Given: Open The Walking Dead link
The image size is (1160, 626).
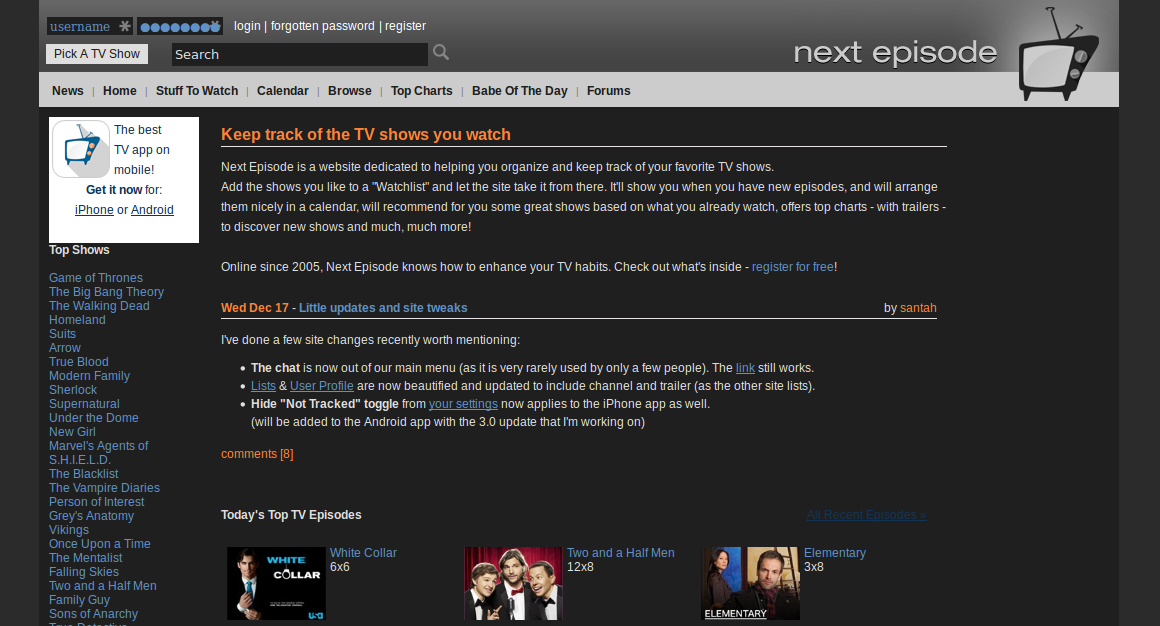Looking at the screenshot, I should [x=99, y=306].
